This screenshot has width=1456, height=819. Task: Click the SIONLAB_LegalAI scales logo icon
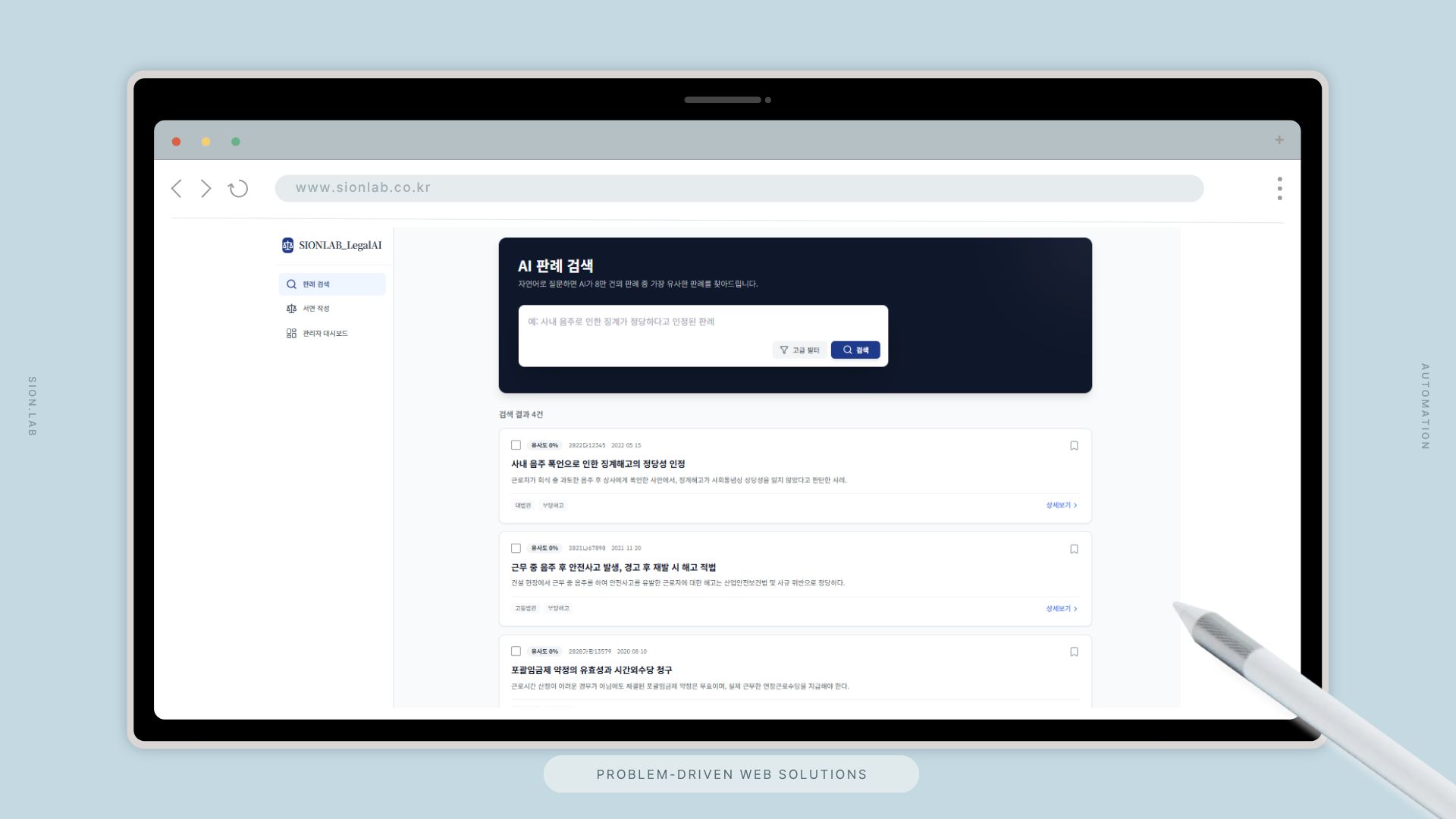287,245
